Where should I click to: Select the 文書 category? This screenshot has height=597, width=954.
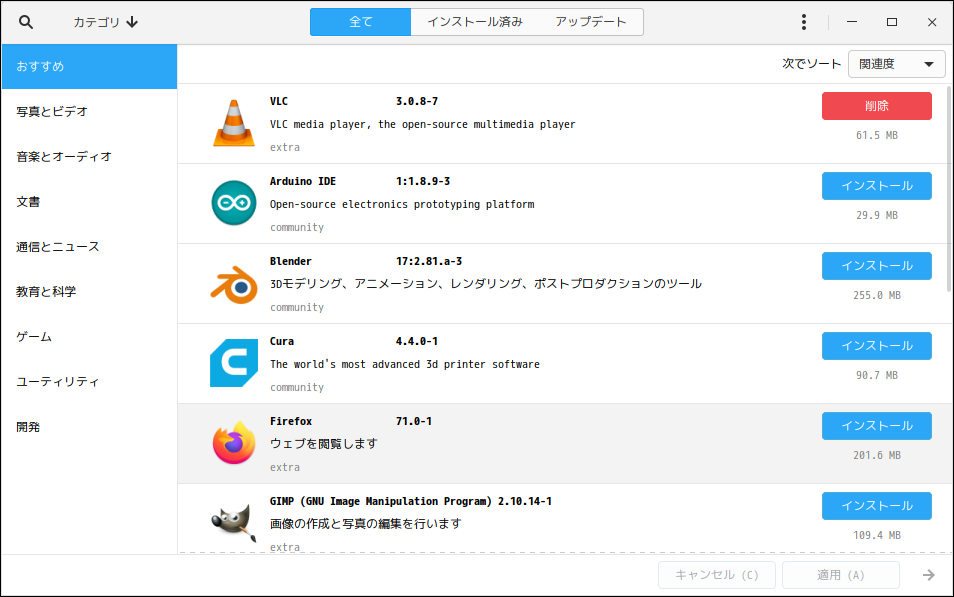point(89,201)
